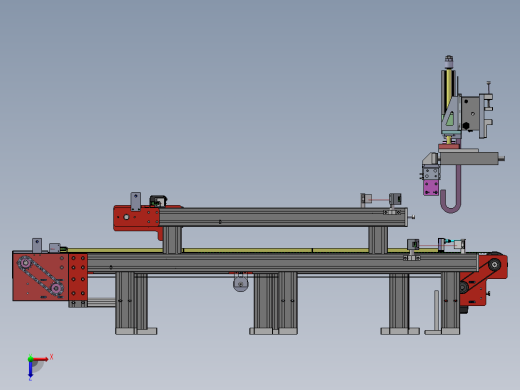Select the gray bracket at the lower conveyor's far left

[x=37, y=246]
